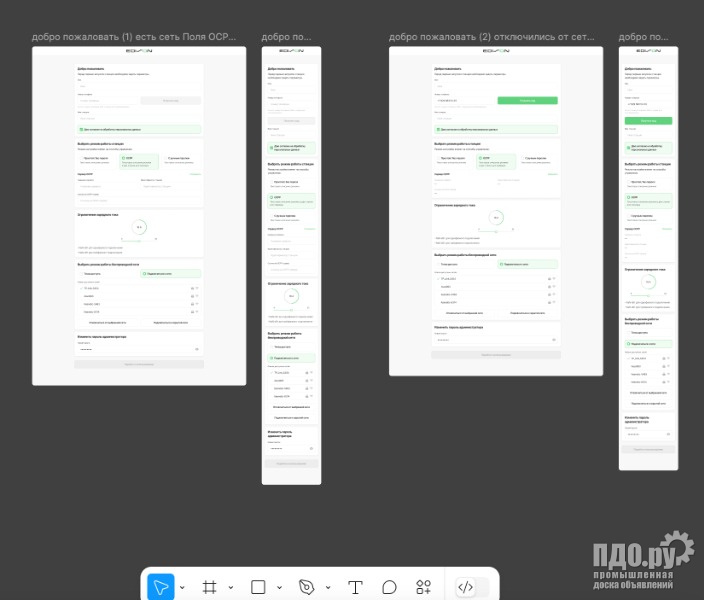
Task: Click the grey bottom button in frame (1)
Action: [x=139, y=364]
